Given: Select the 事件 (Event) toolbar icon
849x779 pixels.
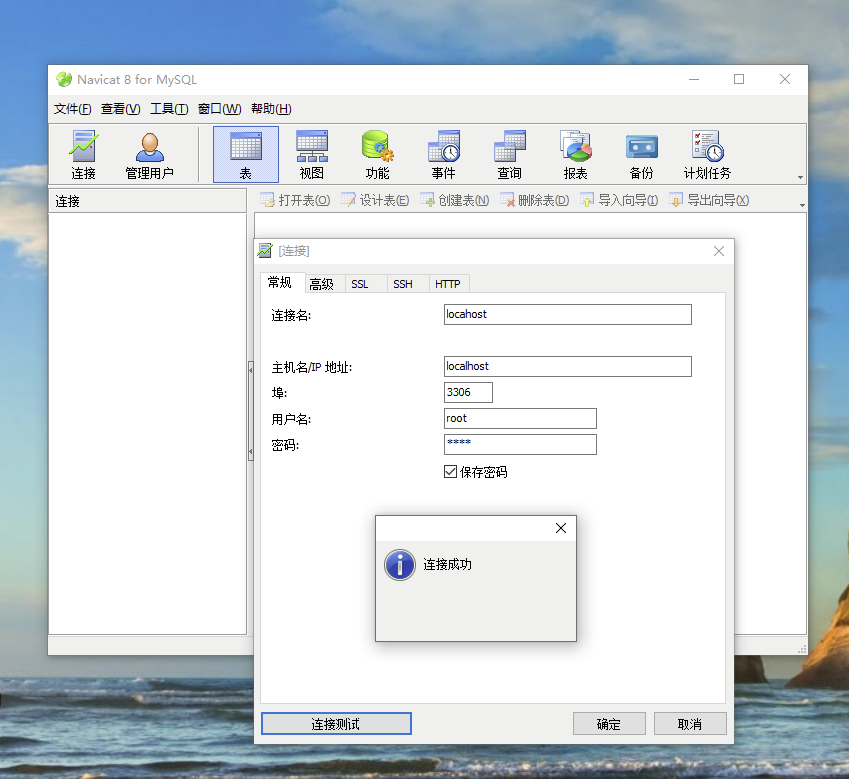Looking at the screenshot, I should 443,155.
